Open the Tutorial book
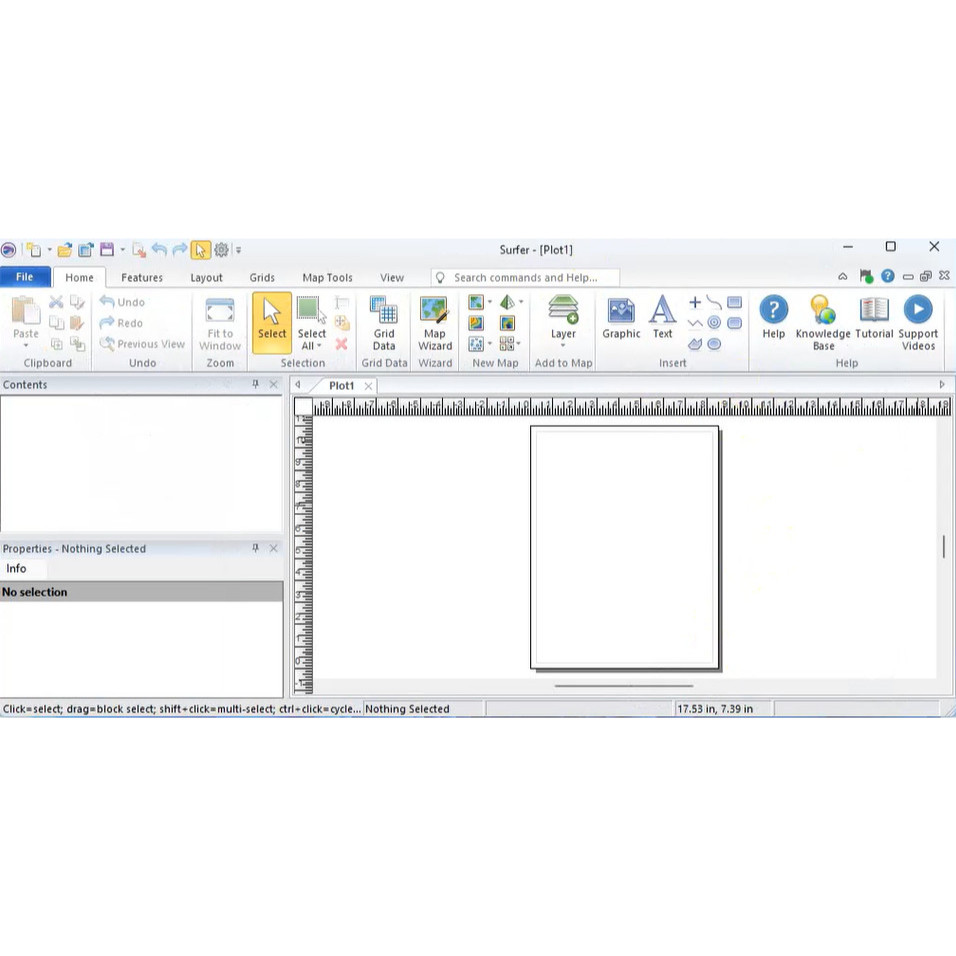 [x=874, y=317]
